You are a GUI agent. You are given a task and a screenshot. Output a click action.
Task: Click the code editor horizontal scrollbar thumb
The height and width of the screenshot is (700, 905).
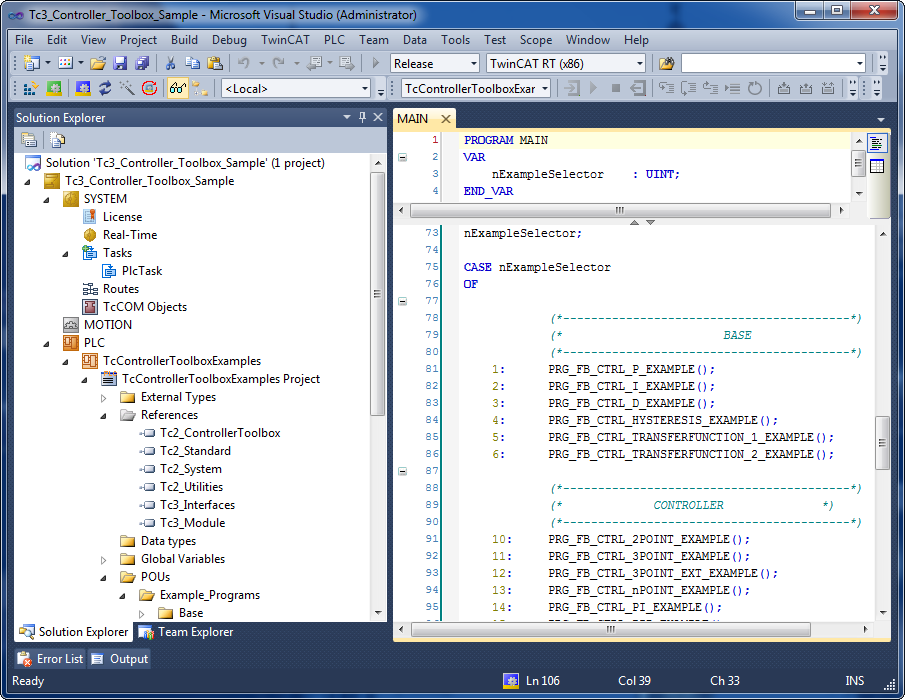pyautogui.click(x=611, y=629)
